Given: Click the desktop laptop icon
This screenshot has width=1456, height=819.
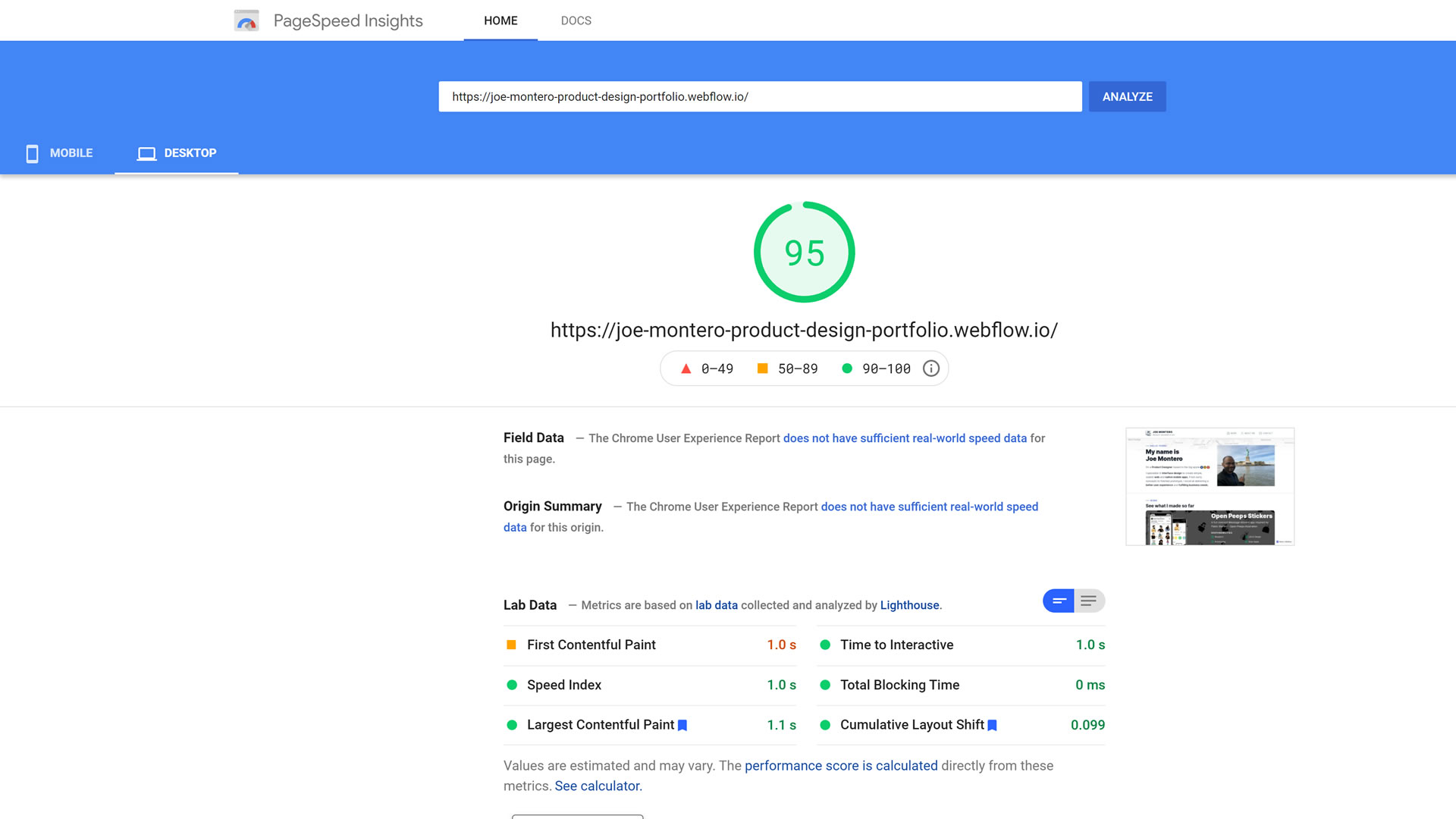Looking at the screenshot, I should [x=146, y=153].
